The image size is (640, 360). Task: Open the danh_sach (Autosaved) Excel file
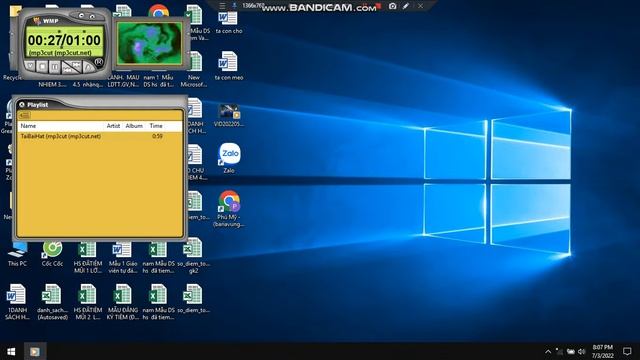click(x=52, y=302)
